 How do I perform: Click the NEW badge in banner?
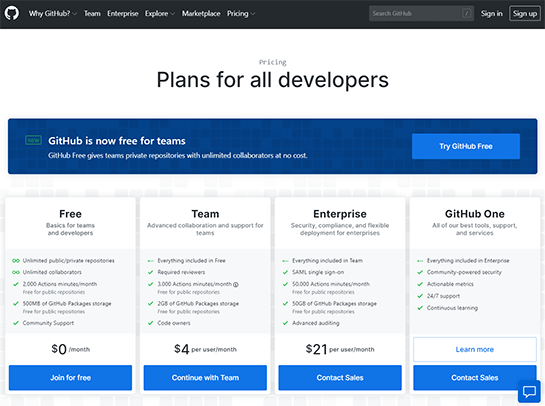pos(33,140)
